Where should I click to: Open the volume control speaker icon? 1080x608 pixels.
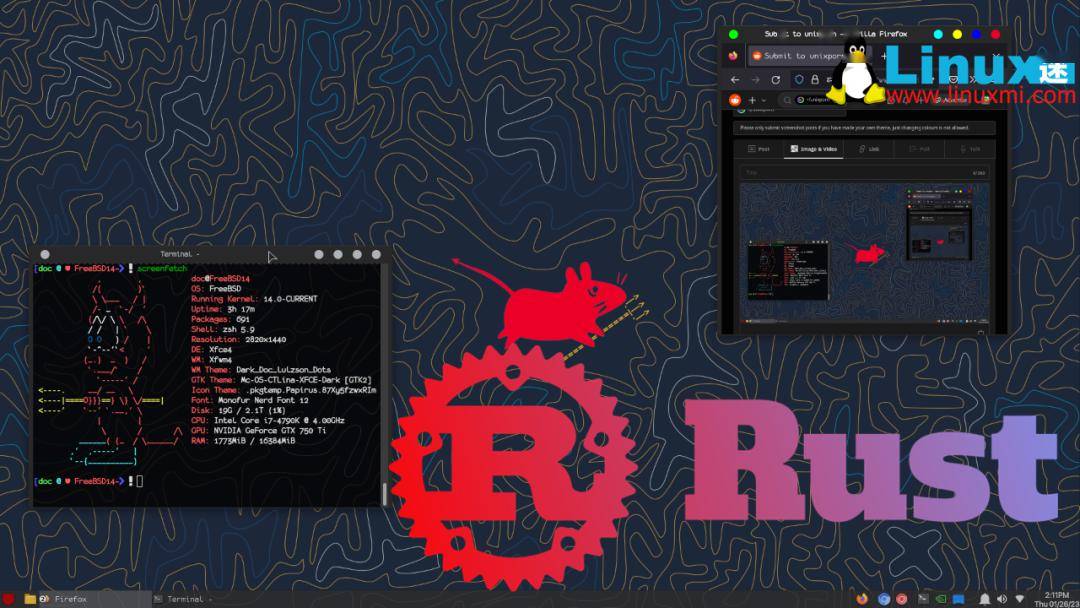1002,599
